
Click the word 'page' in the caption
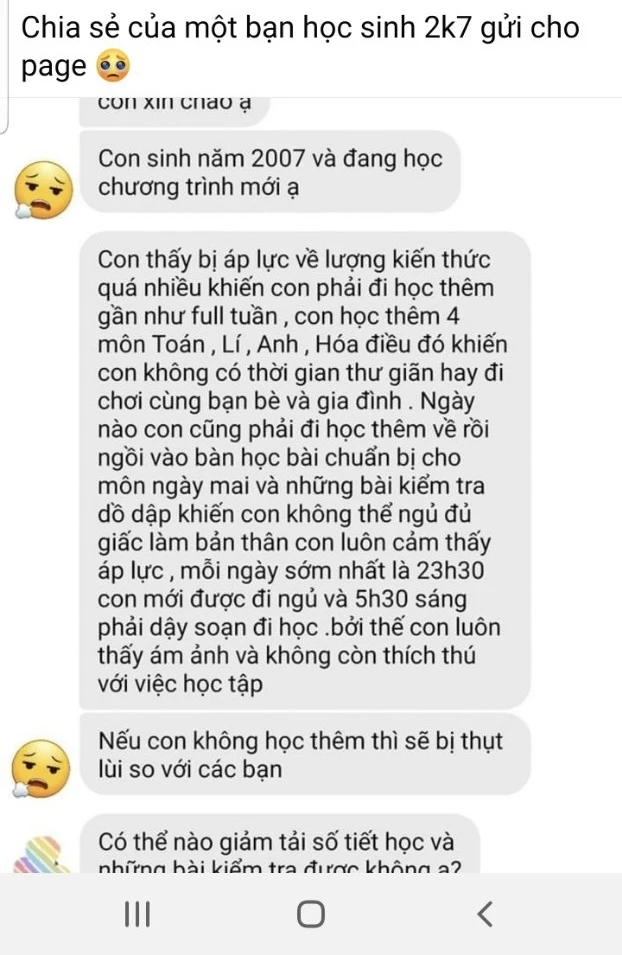(54, 66)
